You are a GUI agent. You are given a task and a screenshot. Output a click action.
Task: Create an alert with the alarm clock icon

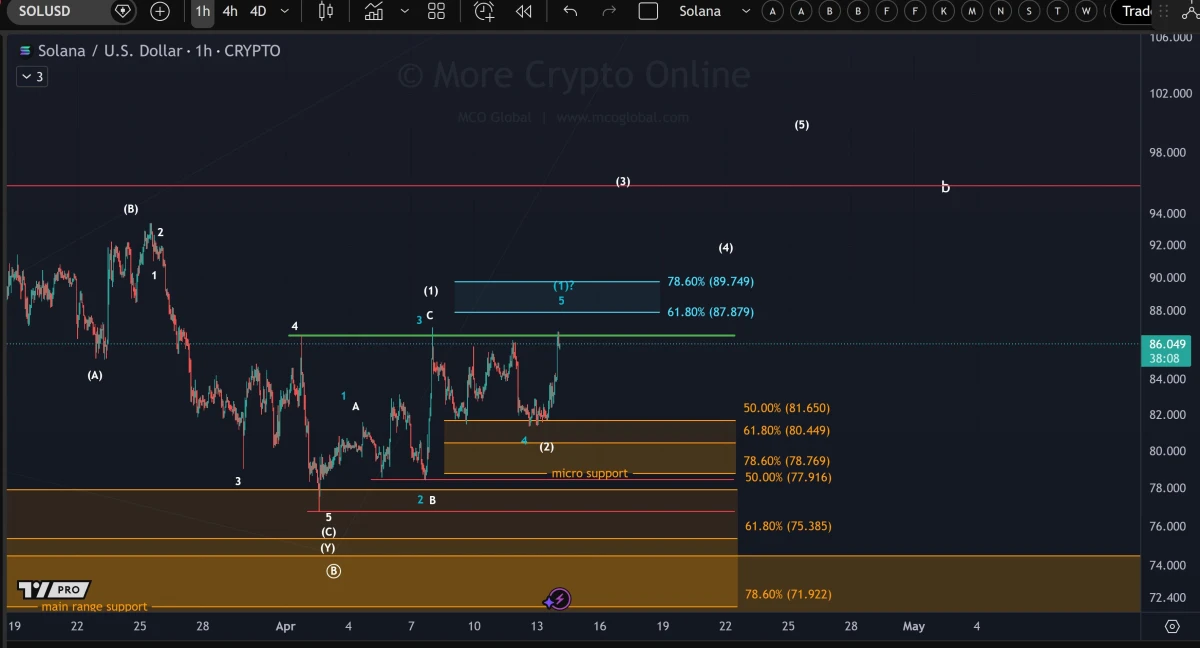point(484,11)
